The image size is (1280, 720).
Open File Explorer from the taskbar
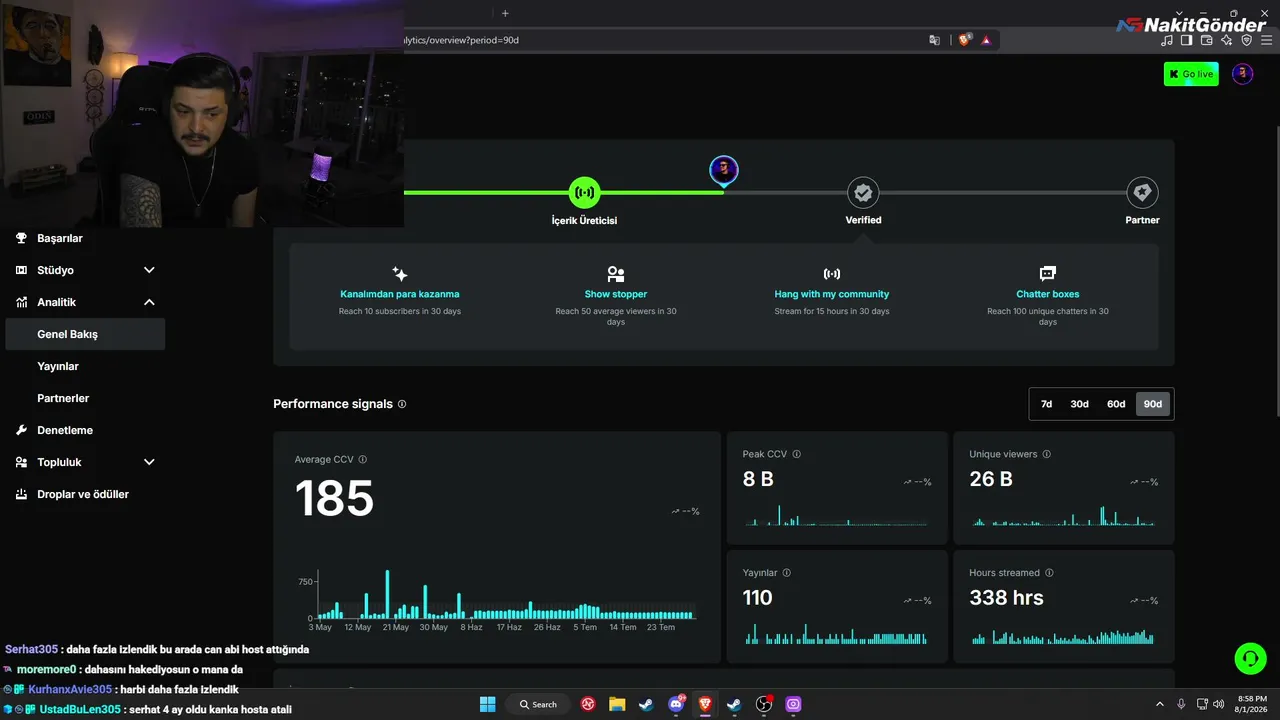tap(617, 704)
